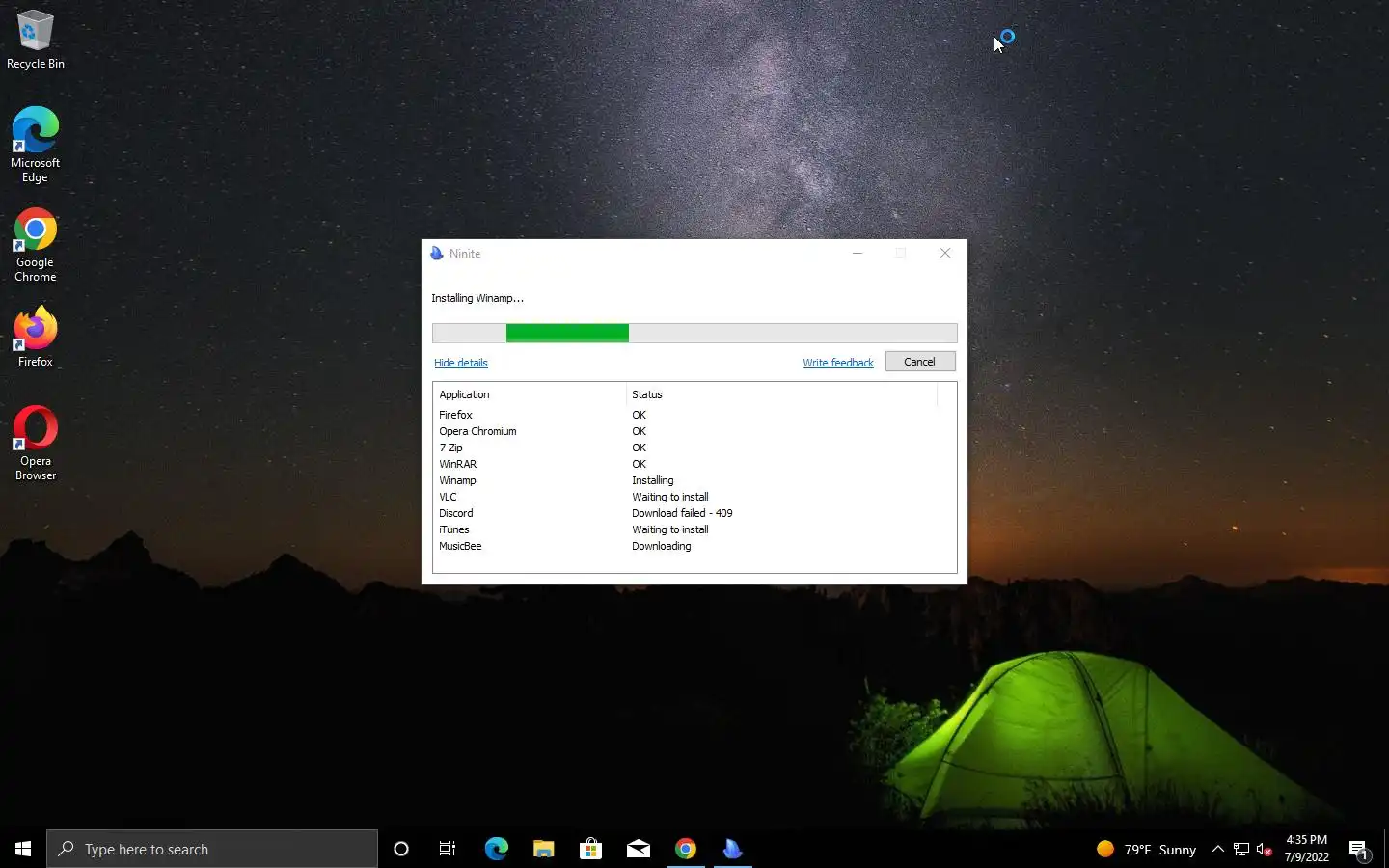Click the green installation progress bar
This screenshot has height=868, width=1389.
pos(694,333)
